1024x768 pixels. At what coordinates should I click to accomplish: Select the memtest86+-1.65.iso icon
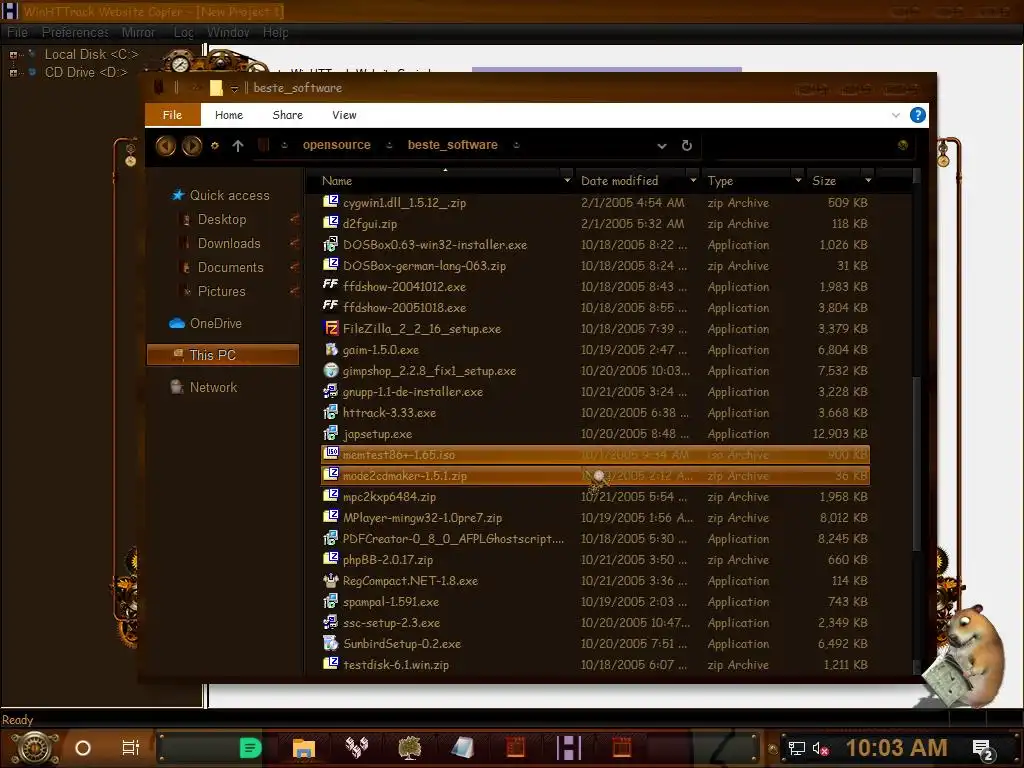point(331,454)
